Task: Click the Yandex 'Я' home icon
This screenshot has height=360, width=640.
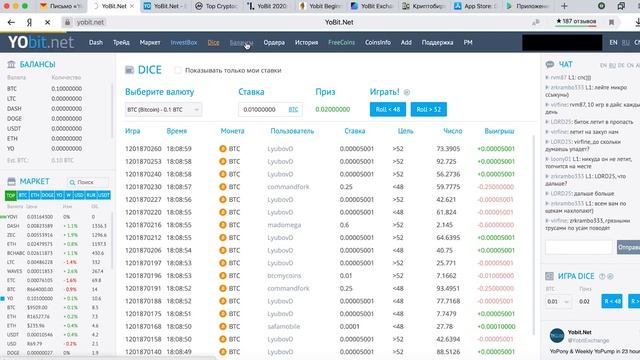Action: [29, 22]
